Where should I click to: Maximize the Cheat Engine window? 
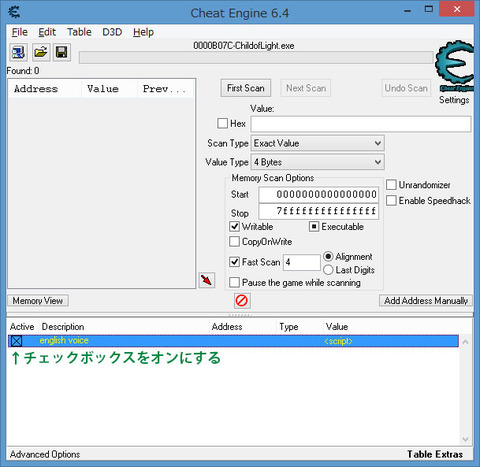coord(429,9)
